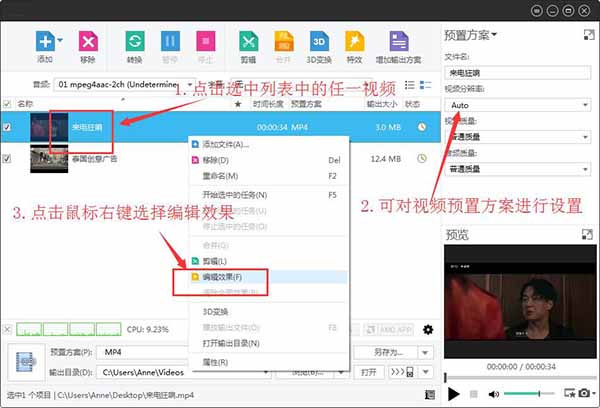This screenshot has height=408, width=600.
Task: Click the >>> device button
Action: coord(402,372)
